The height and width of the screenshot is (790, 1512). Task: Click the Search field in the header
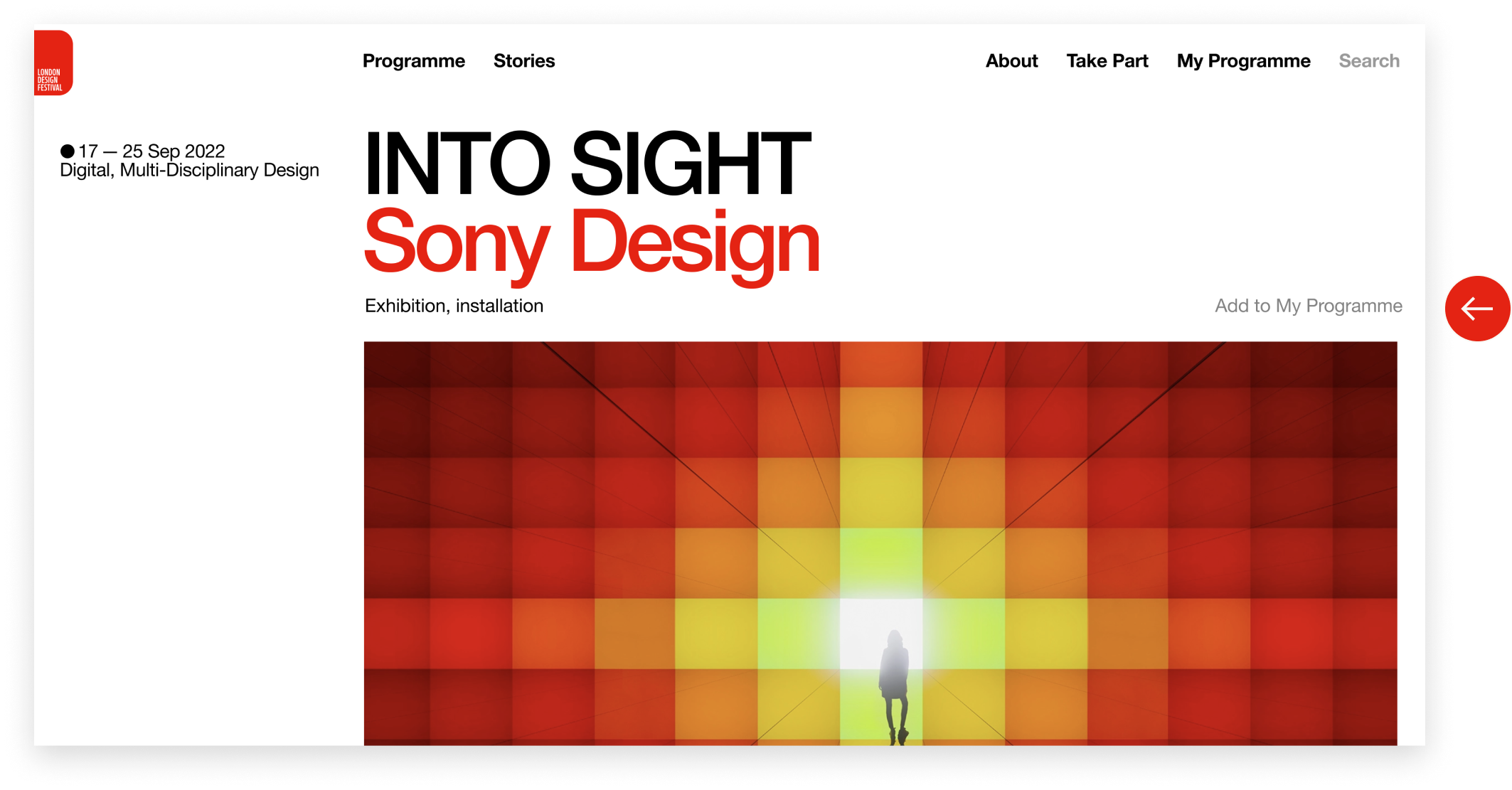1368,61
